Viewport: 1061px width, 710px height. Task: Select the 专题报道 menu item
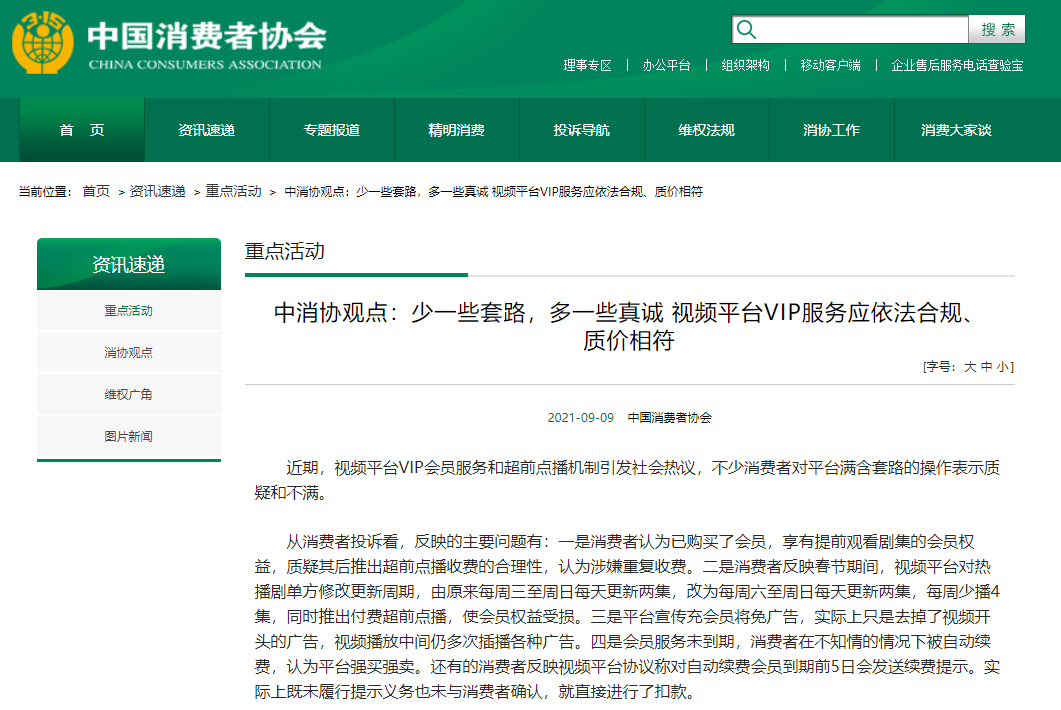331,130
